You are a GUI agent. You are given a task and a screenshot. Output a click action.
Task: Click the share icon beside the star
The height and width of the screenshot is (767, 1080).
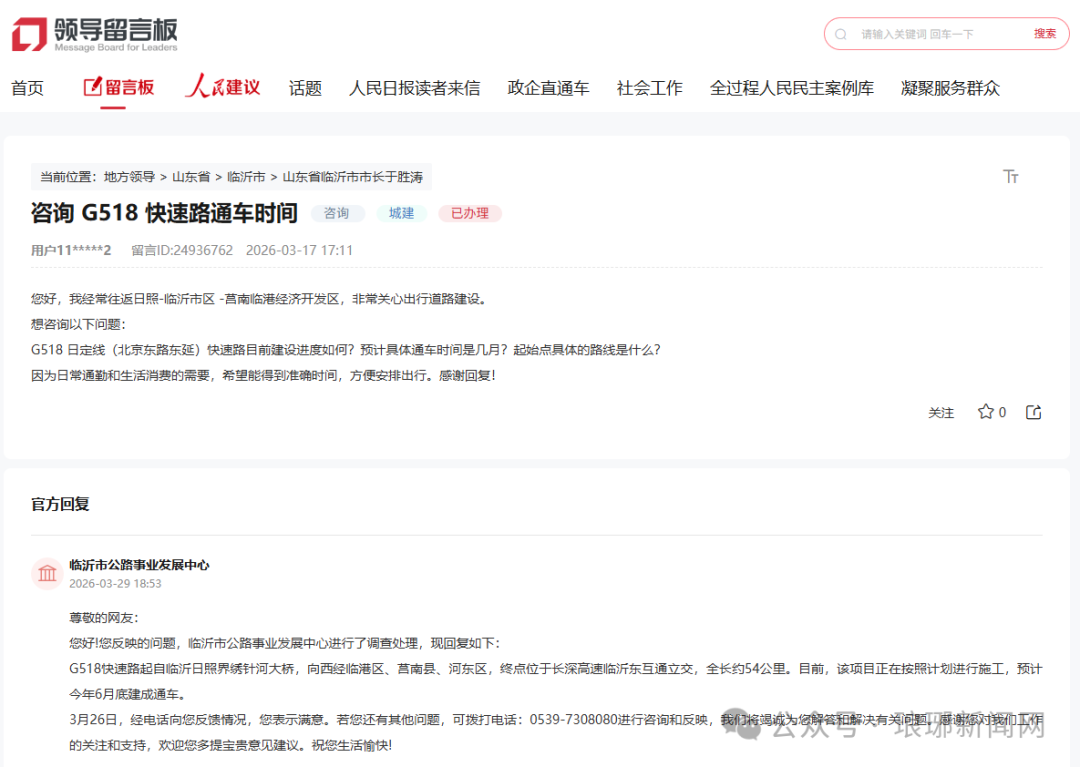[1034, 412]
